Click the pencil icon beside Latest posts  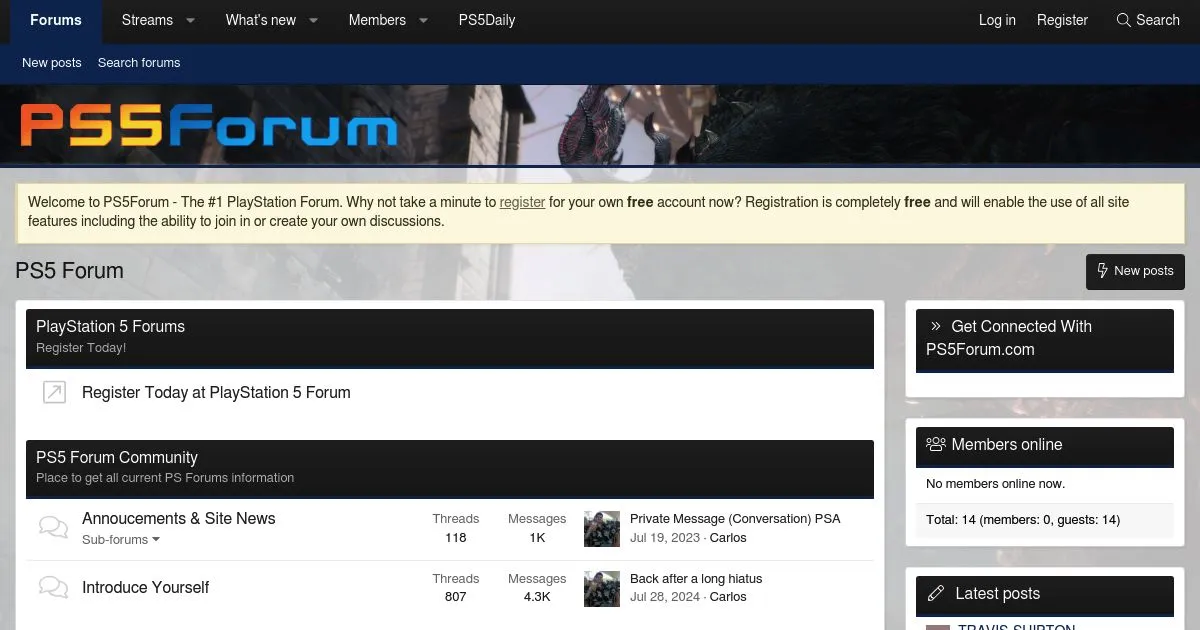tap(936, 593)
